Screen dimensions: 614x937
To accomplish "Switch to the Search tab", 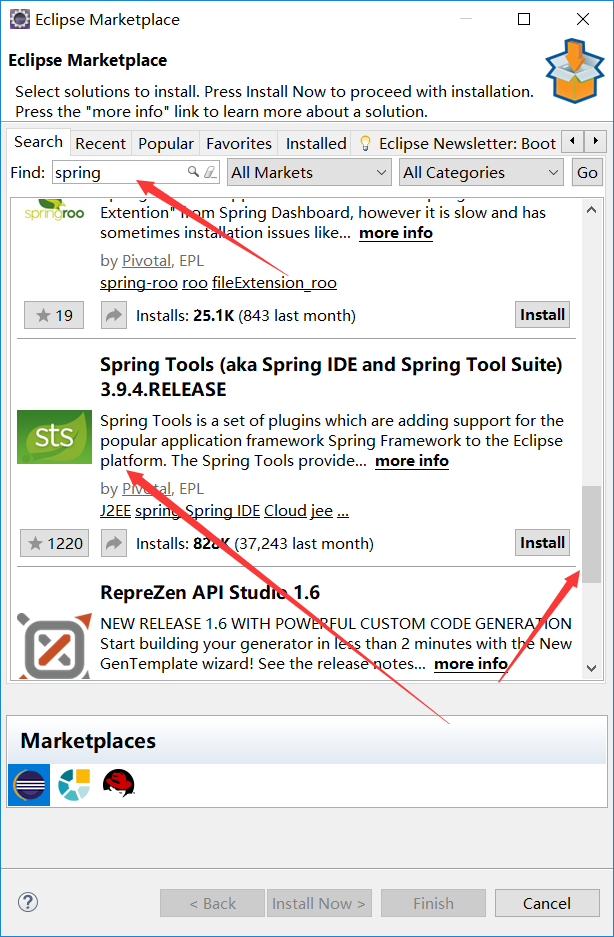I will pos(39,142).
